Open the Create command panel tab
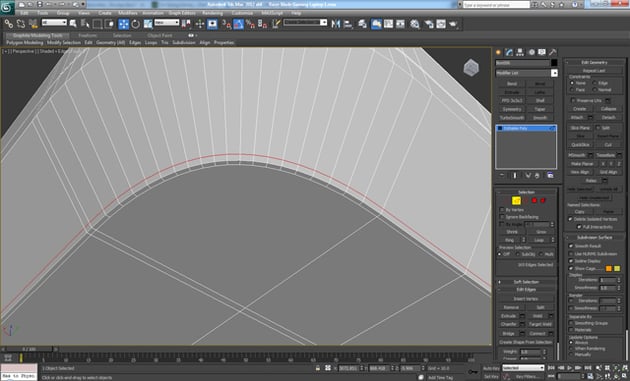Image resolution: width=630 pixels, height=381 pixels. click(x=499, y=52)
